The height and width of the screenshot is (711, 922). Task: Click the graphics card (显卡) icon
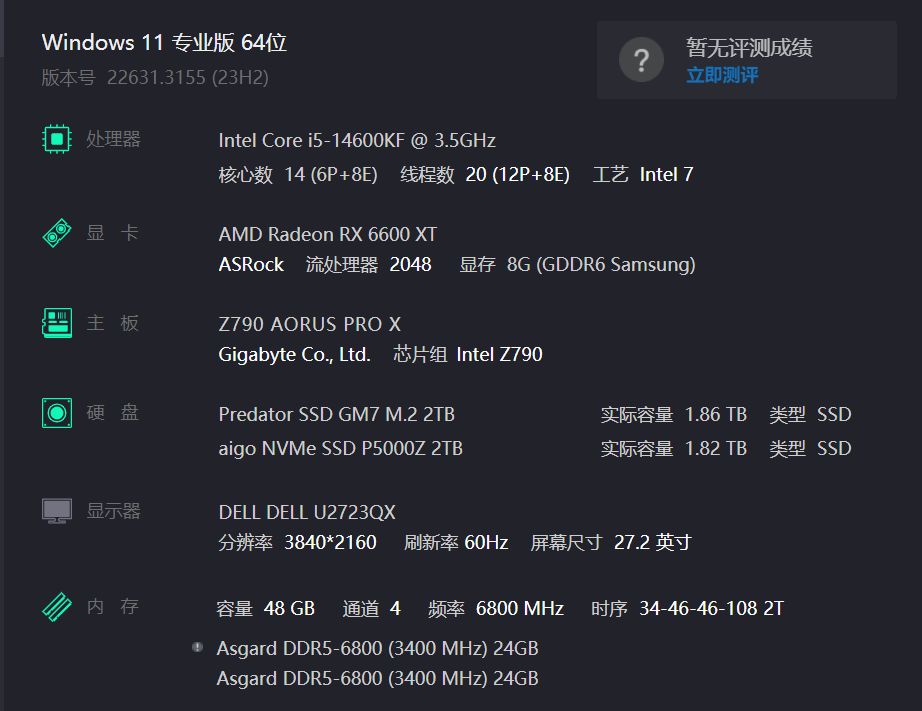(57, 233)
